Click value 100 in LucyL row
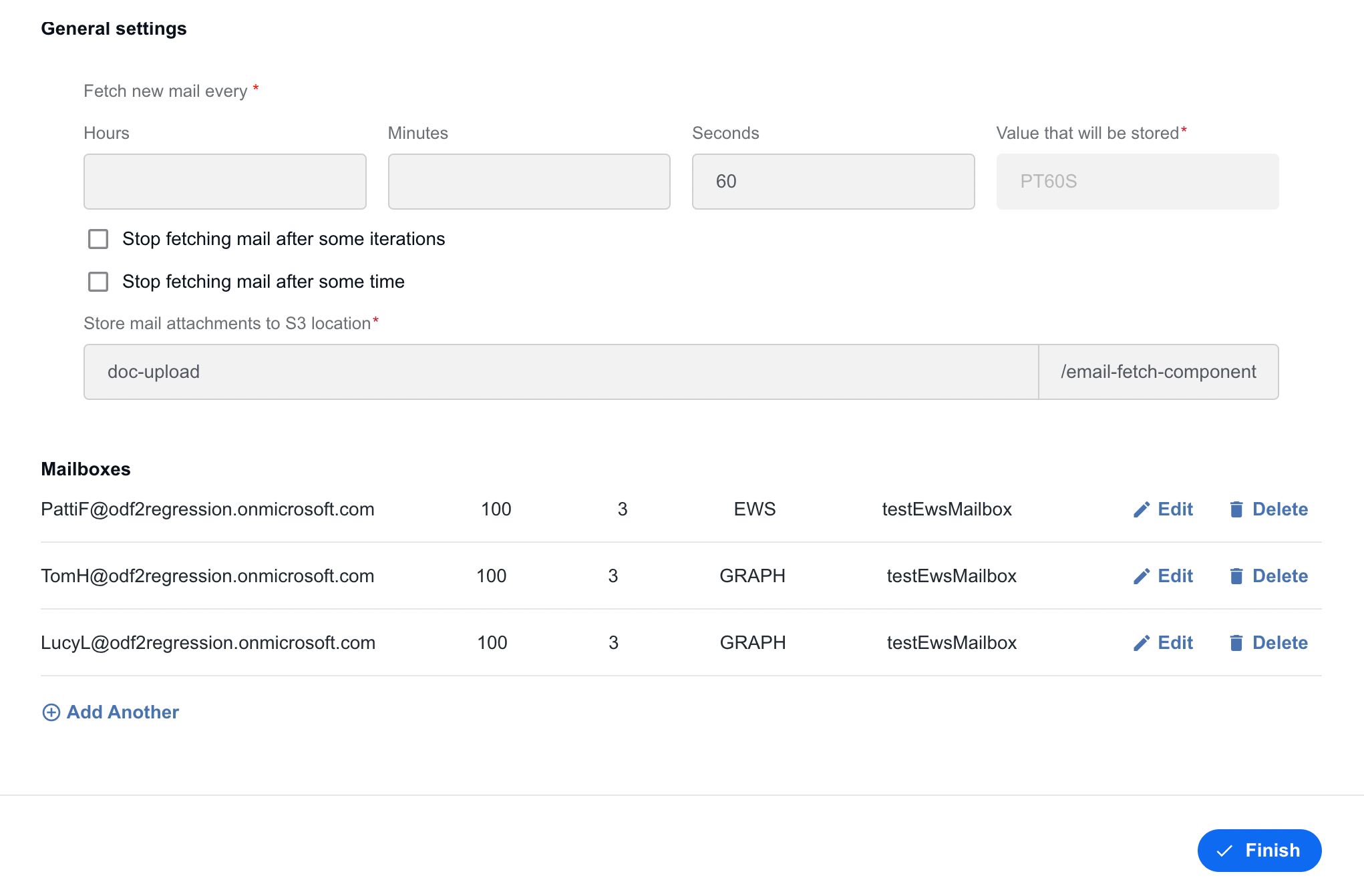The width and height of the screenshot is (1364, 896). (x=492, y=643)
